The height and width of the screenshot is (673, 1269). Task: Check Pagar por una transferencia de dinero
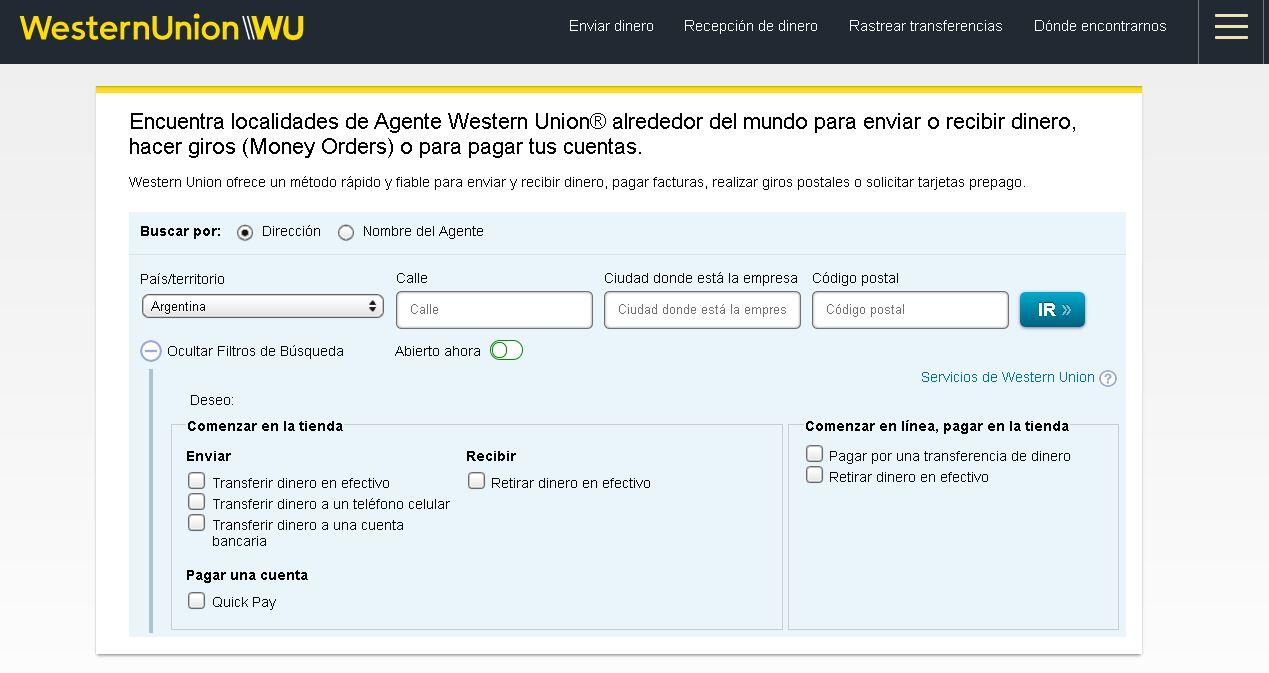815,454
